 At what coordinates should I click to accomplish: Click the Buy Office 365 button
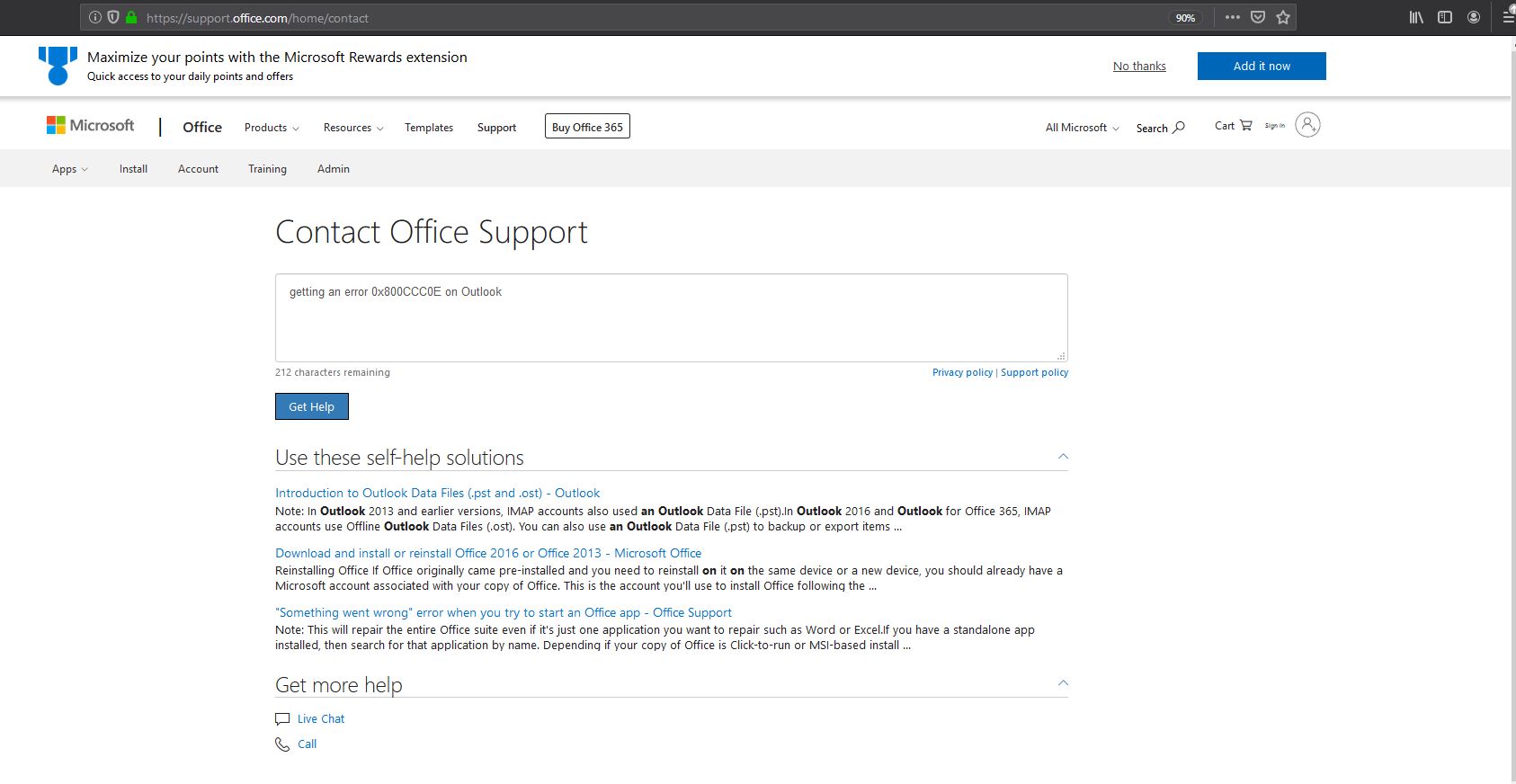[587, 127]
